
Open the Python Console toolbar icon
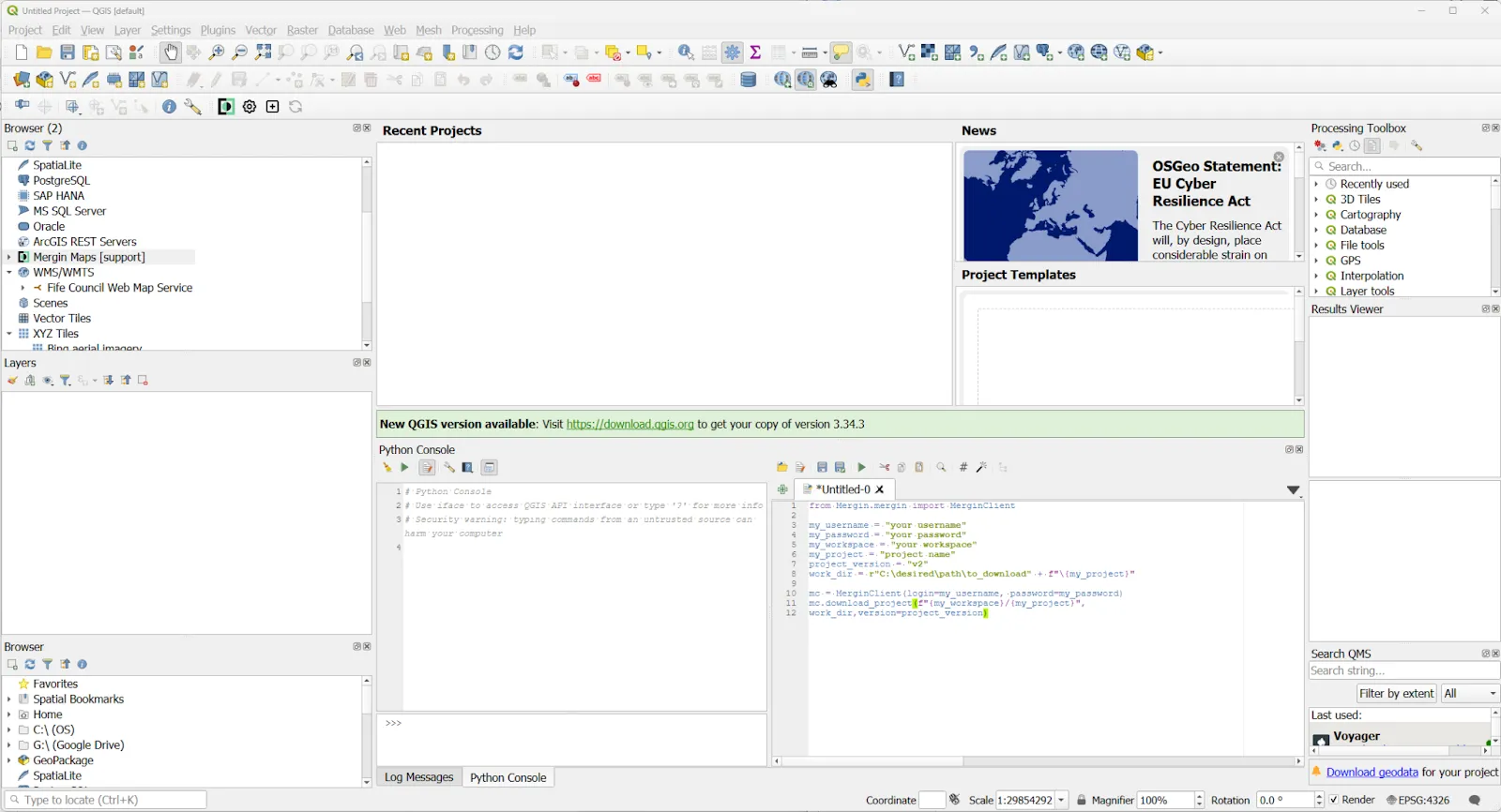[x=863, y=80]
